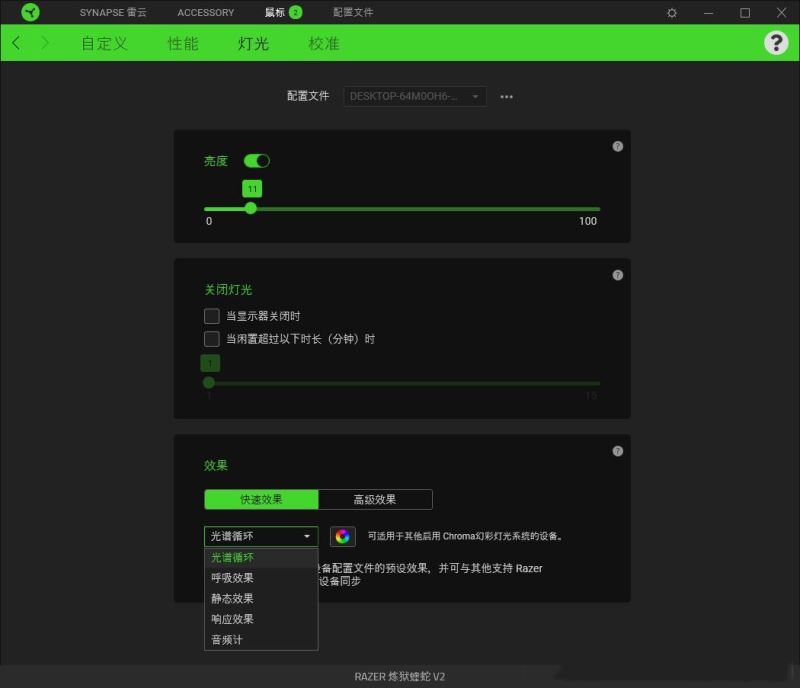This screenshot has width=800, height=688.
Task: Switch to 性能 tab
Action: point(183,43)
